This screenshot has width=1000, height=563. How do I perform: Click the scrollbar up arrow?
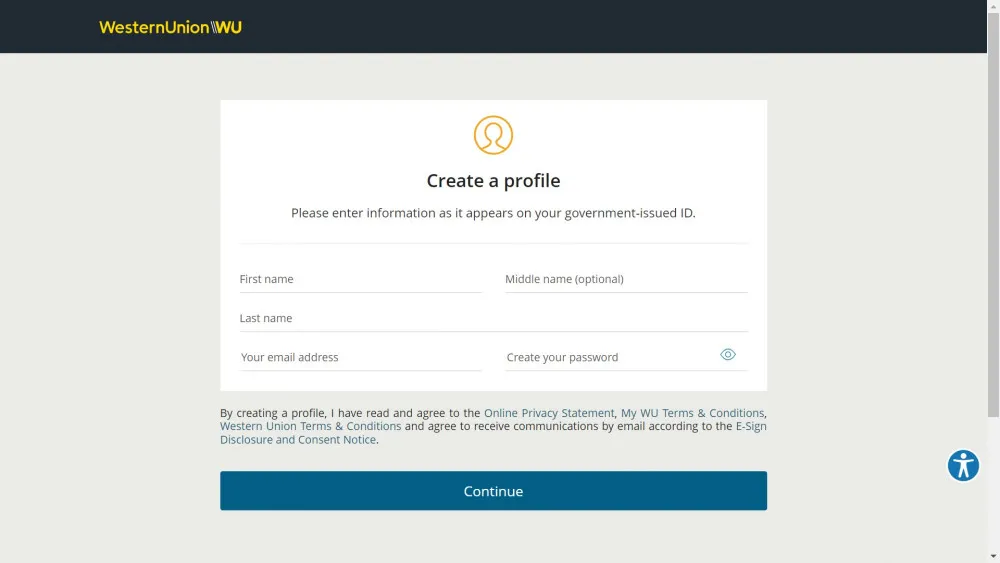tap(994, 4)
